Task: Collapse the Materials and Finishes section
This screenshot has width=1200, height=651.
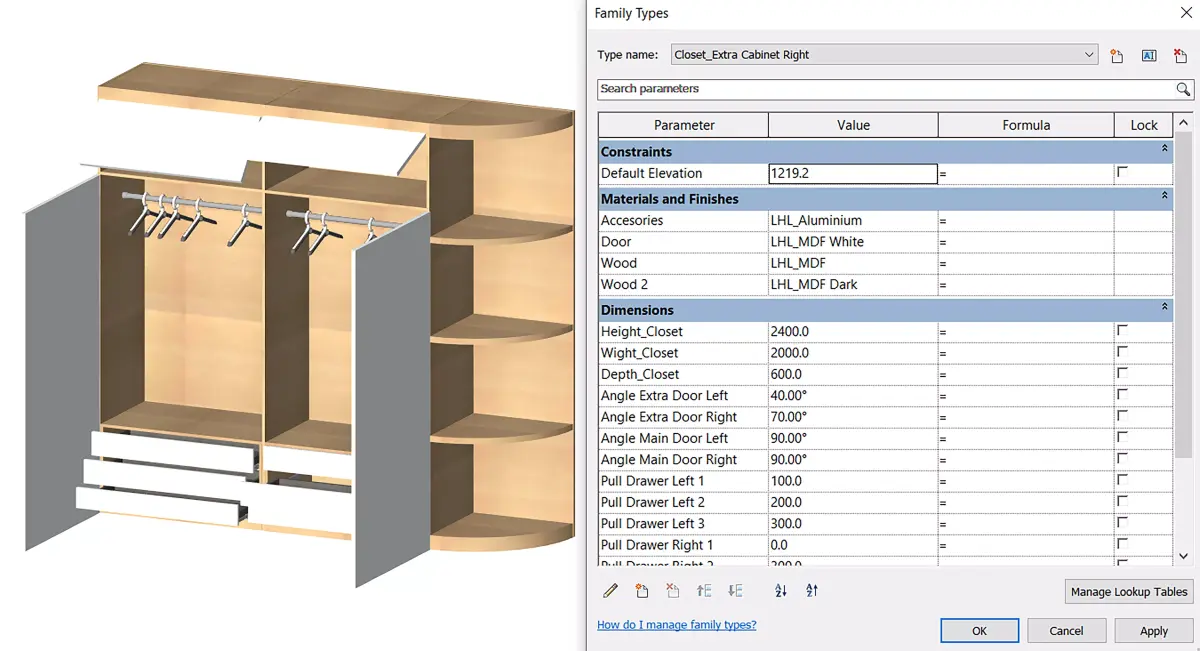Action: 1162,198
